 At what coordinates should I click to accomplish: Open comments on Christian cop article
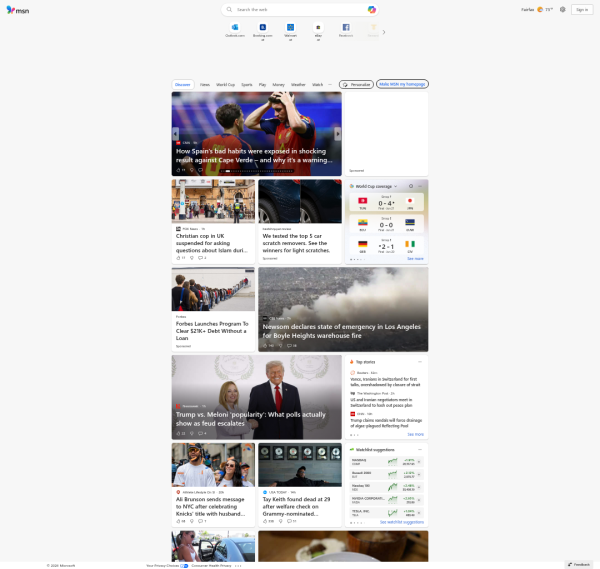pyautogui.click(x=202, y=258)
